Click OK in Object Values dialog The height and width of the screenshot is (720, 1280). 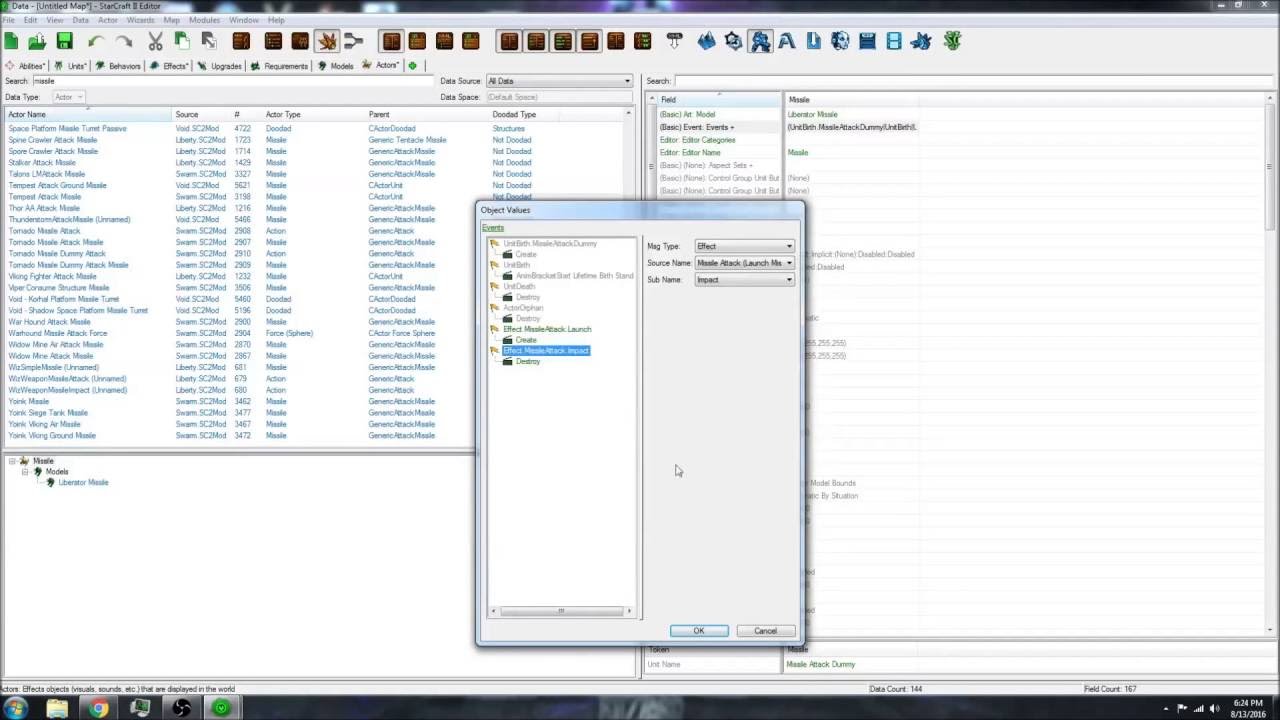point(699,631)
